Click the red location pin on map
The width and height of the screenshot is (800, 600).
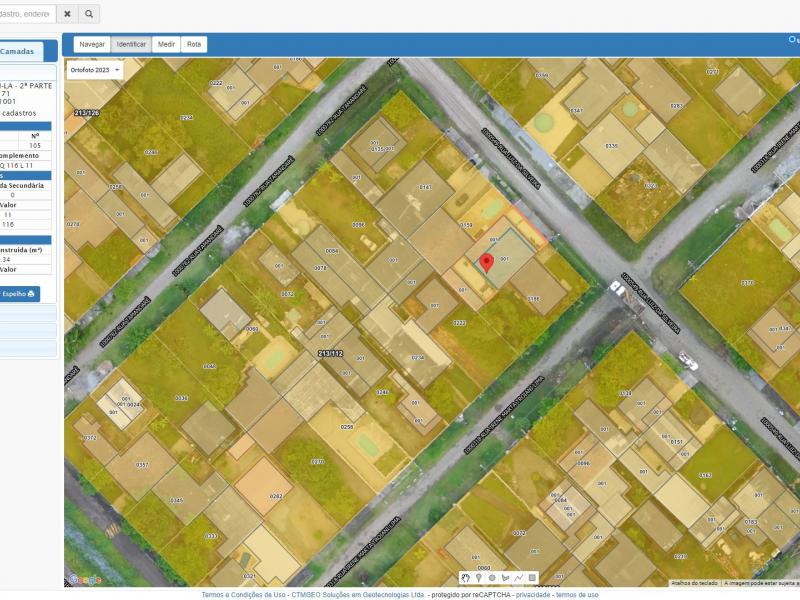click(x=487, y=263)
